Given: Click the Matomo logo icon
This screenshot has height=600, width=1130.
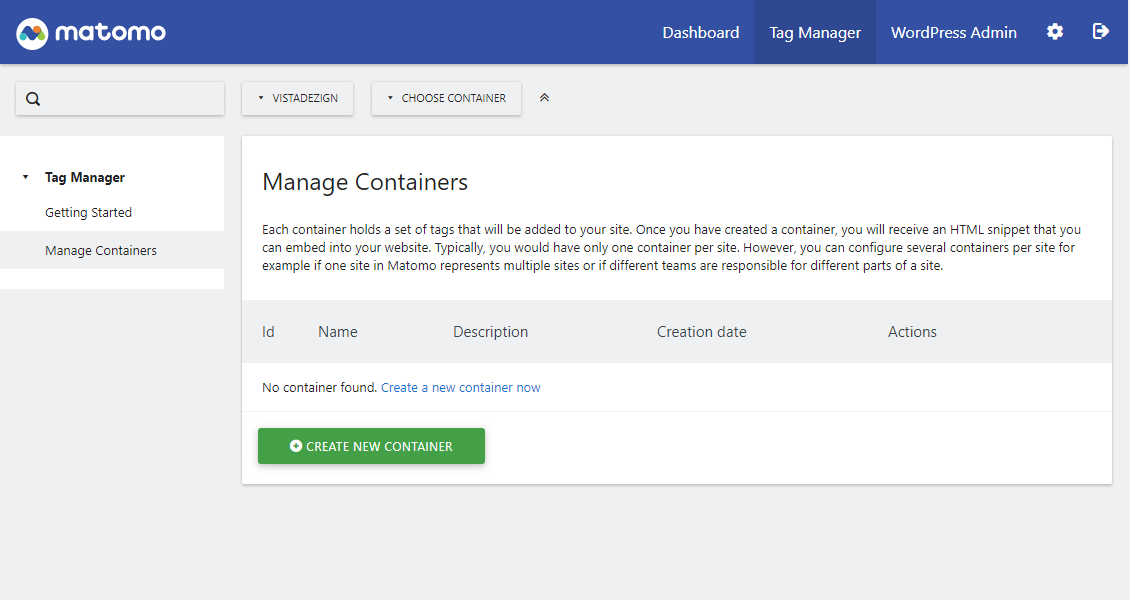Looking at the screenshot, I should click(32, 33).
